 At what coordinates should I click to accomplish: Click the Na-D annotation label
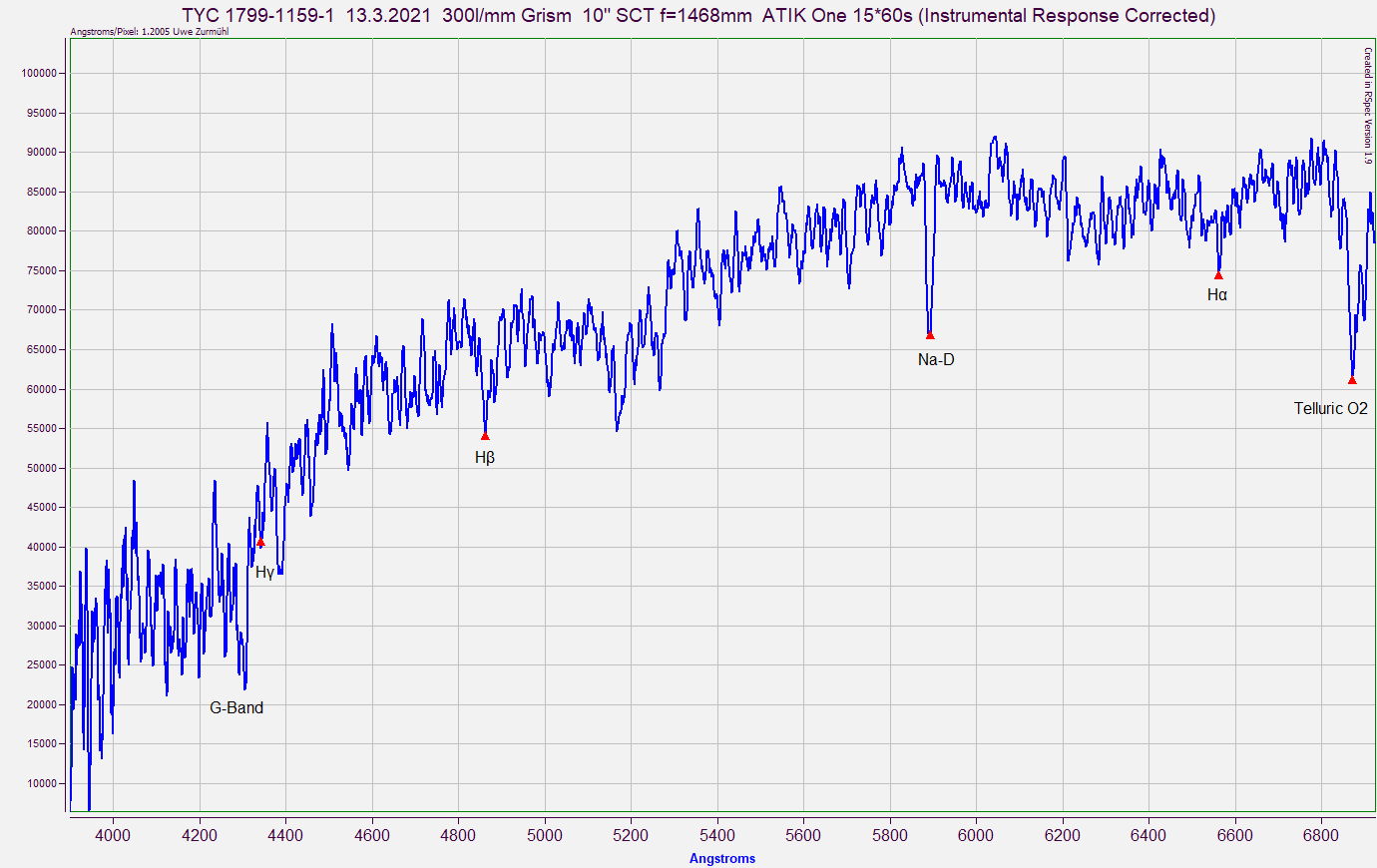click(x=936, y=359)
